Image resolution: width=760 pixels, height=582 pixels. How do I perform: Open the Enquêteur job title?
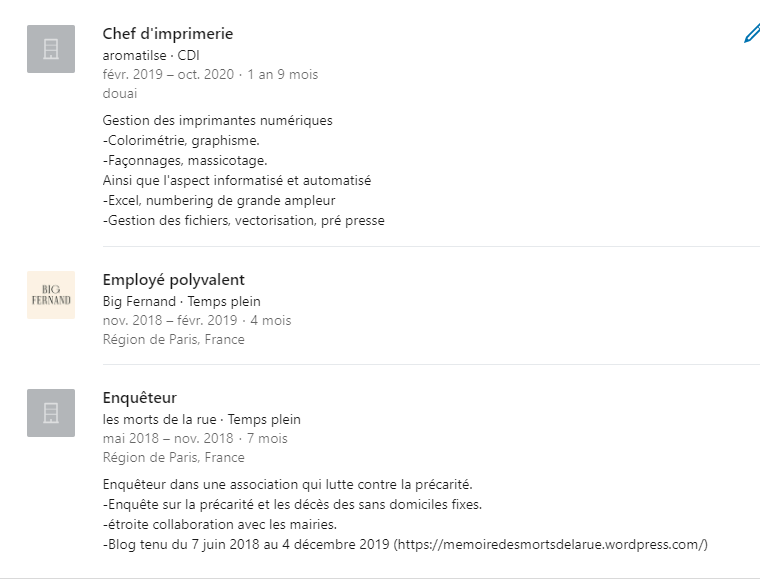(x=140, y=398)
